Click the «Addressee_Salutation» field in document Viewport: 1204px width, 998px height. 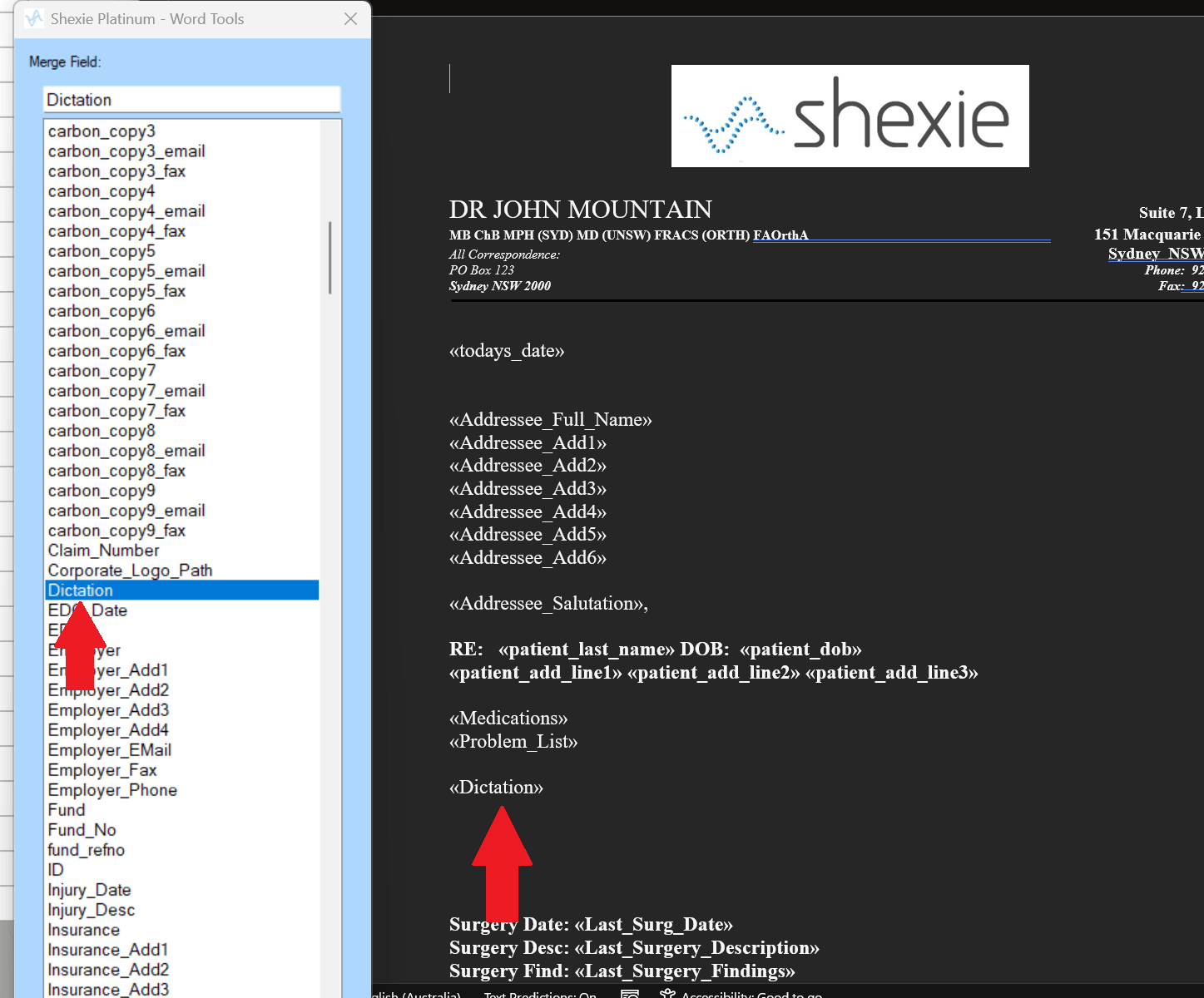pyautogui.click(x=547, y=604)
